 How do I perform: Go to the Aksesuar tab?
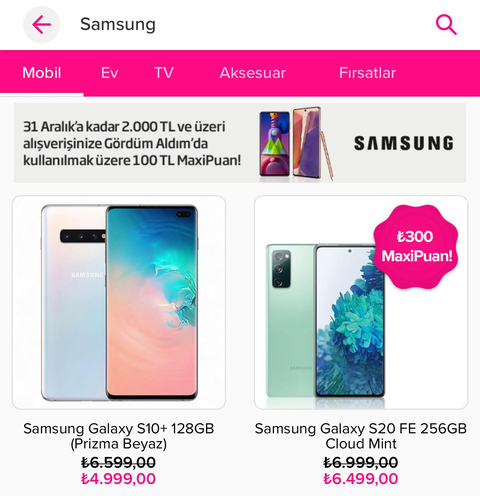(x=253, y=73)
